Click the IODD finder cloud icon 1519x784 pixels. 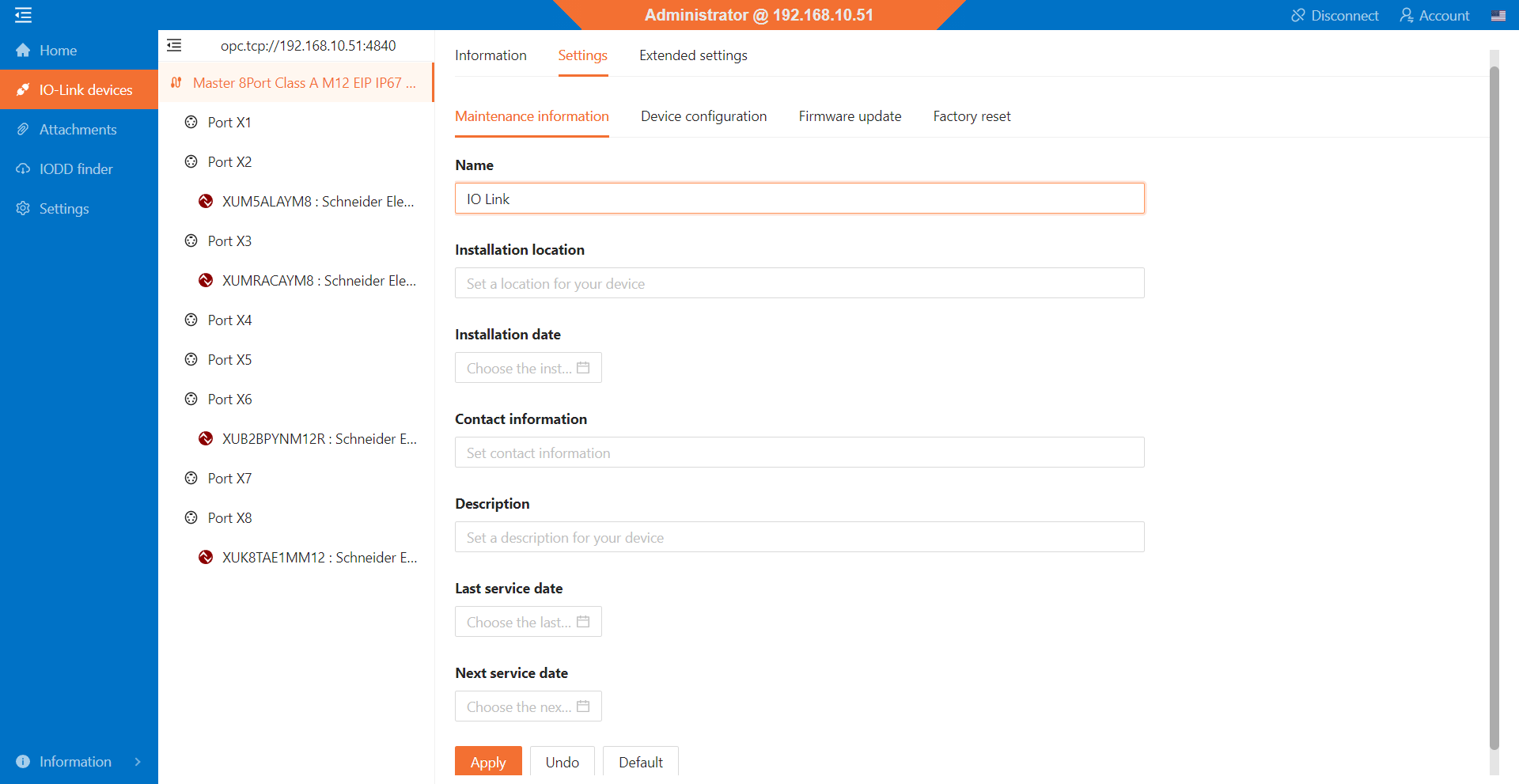pos(23,169)
